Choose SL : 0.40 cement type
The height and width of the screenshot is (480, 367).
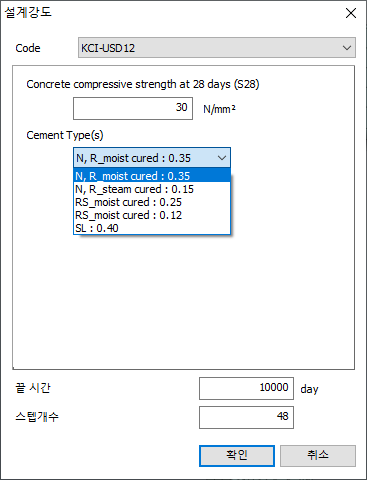152,228
